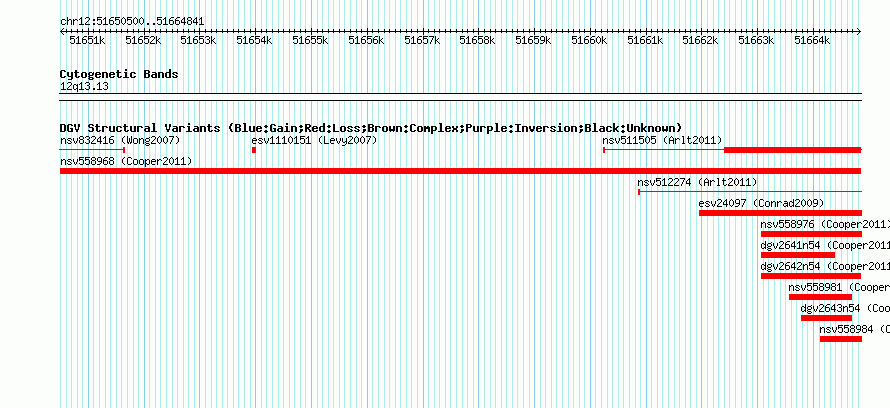Viewport: 890px width, 408px height.
Task: Click the 51663k ruler tick label
Action: 757,40
